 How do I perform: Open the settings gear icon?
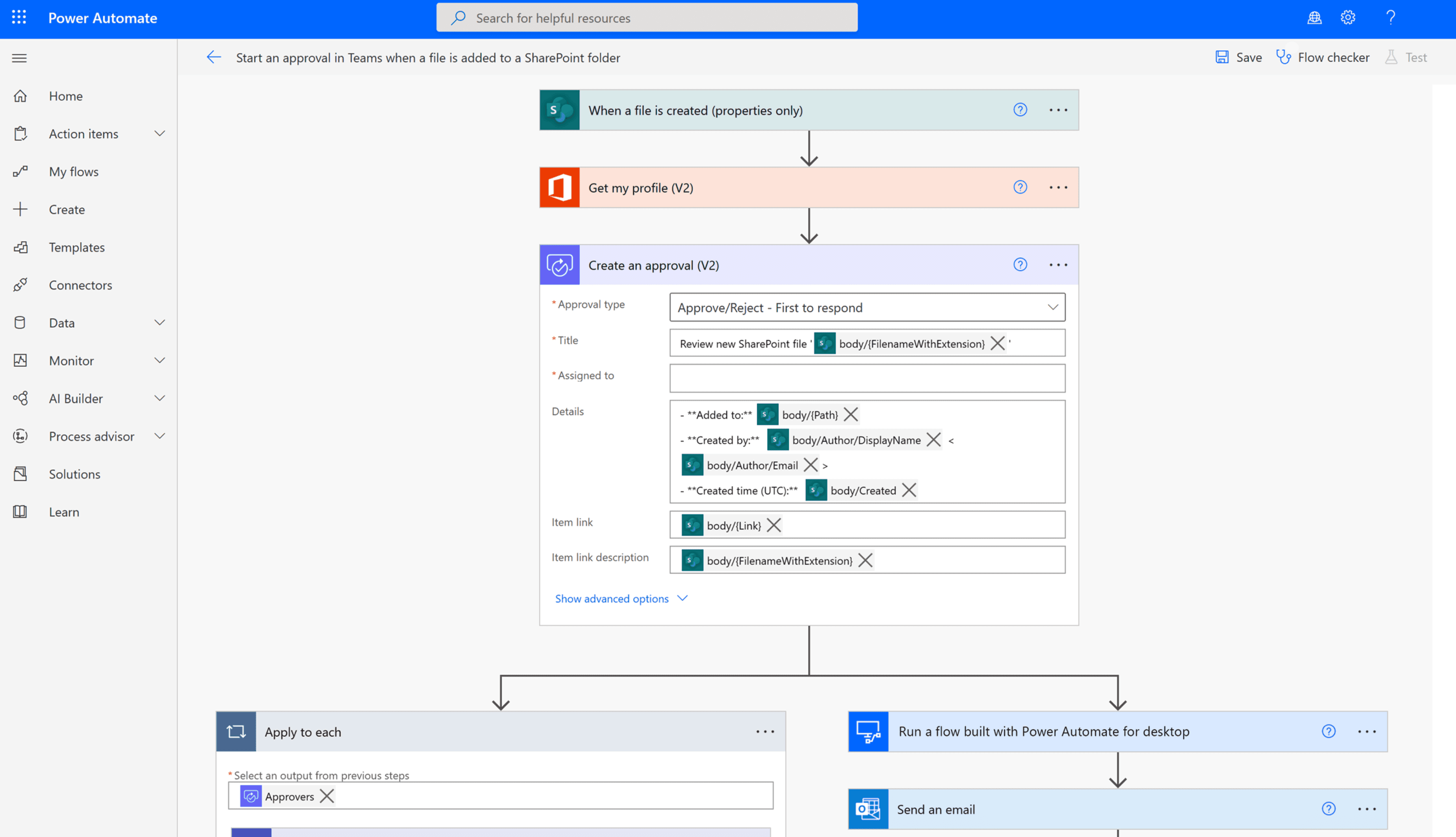tap(1348, 17)
